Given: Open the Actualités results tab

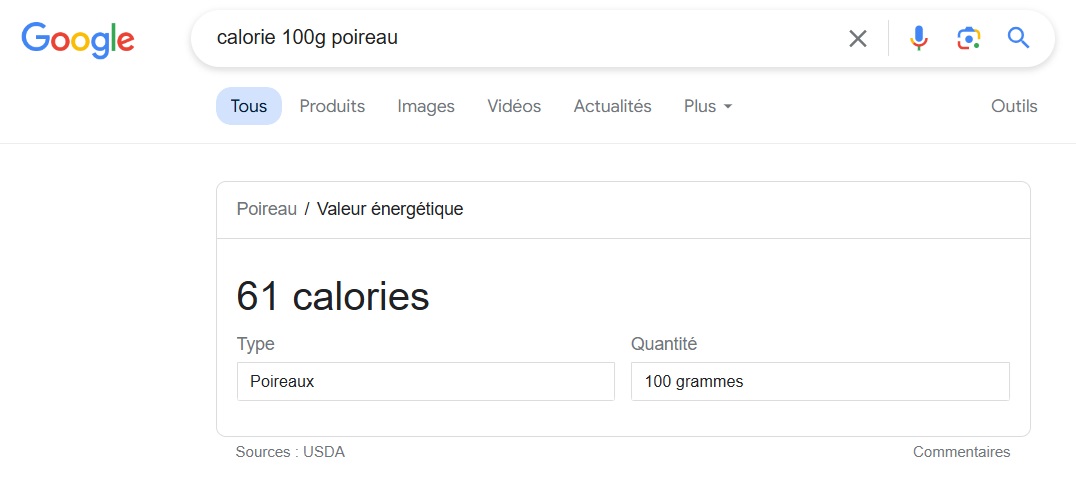Looking at the screenshot, I should click(x=612, y=106).
